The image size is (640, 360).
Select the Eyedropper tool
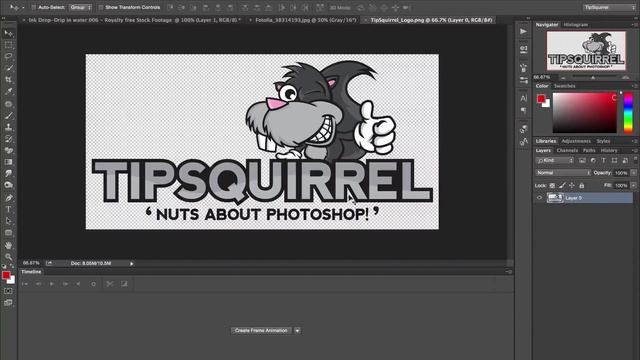(8, 91)
